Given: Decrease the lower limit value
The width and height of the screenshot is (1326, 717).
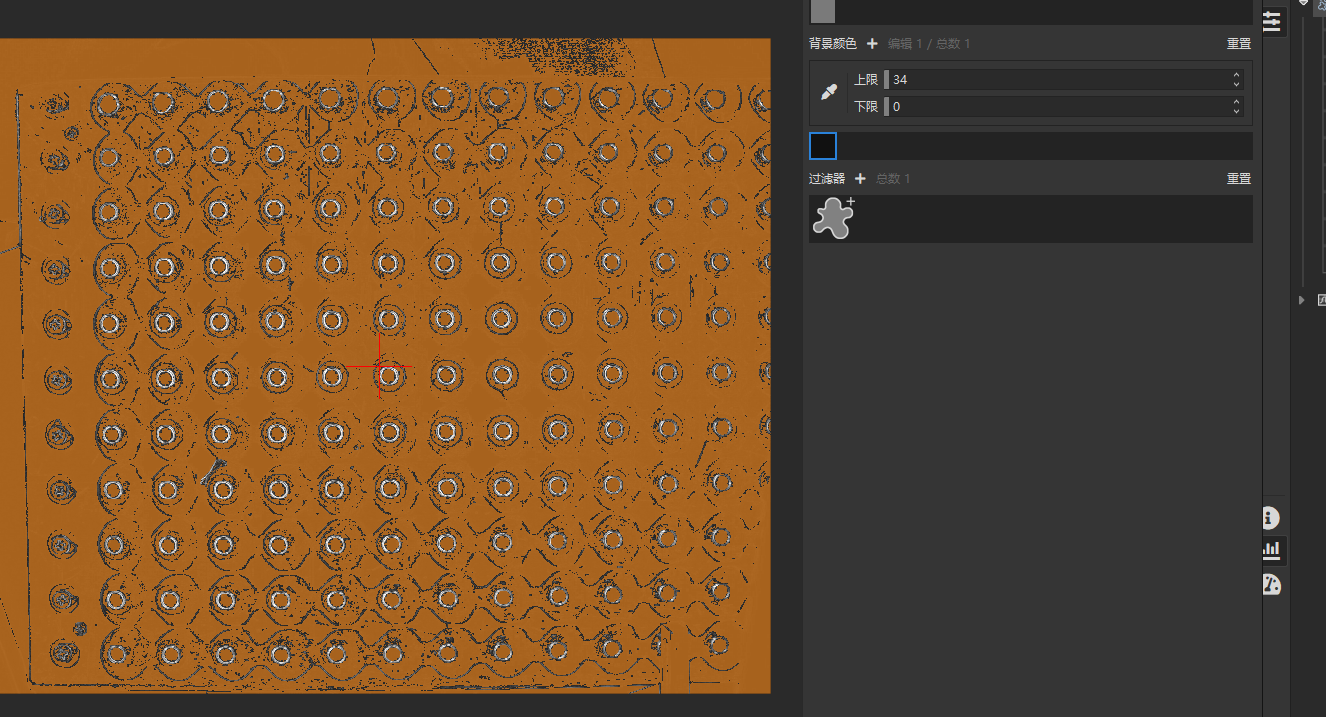Looking at the screenshot, I should pyautogui.click(x=1236, y=111).
